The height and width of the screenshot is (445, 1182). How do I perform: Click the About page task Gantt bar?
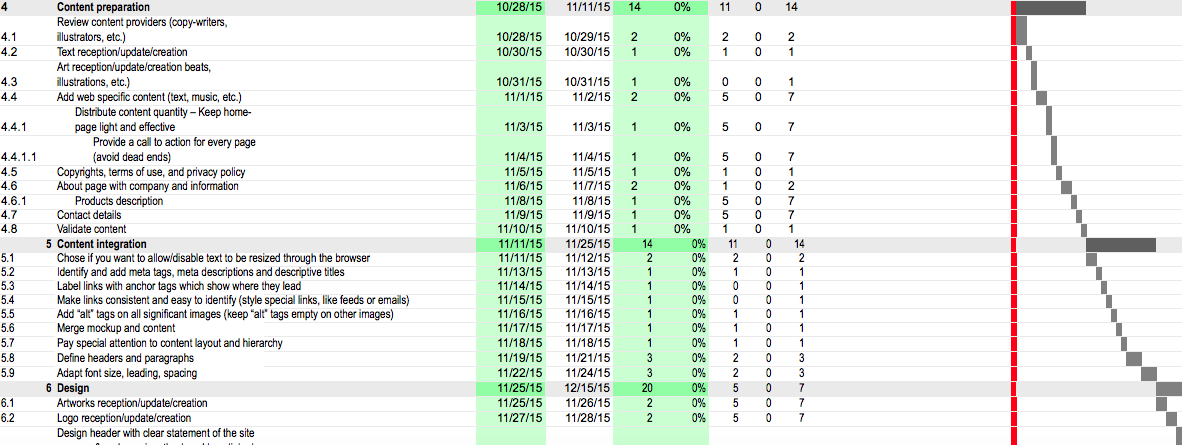point(1066,187)
